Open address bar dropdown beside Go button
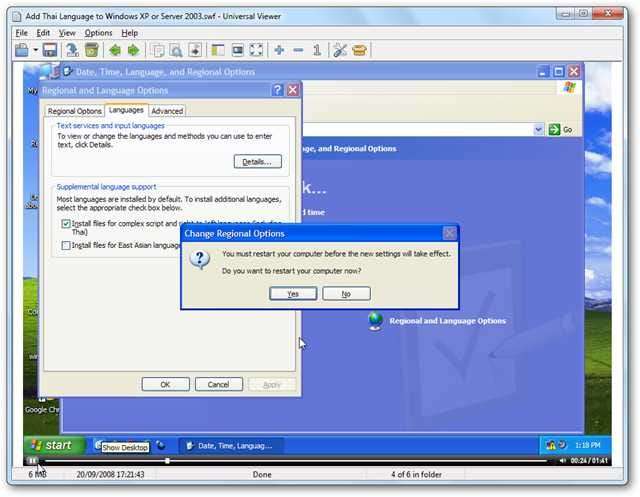The height and width of the screenshot is (497, 640). tap(538, 129)
